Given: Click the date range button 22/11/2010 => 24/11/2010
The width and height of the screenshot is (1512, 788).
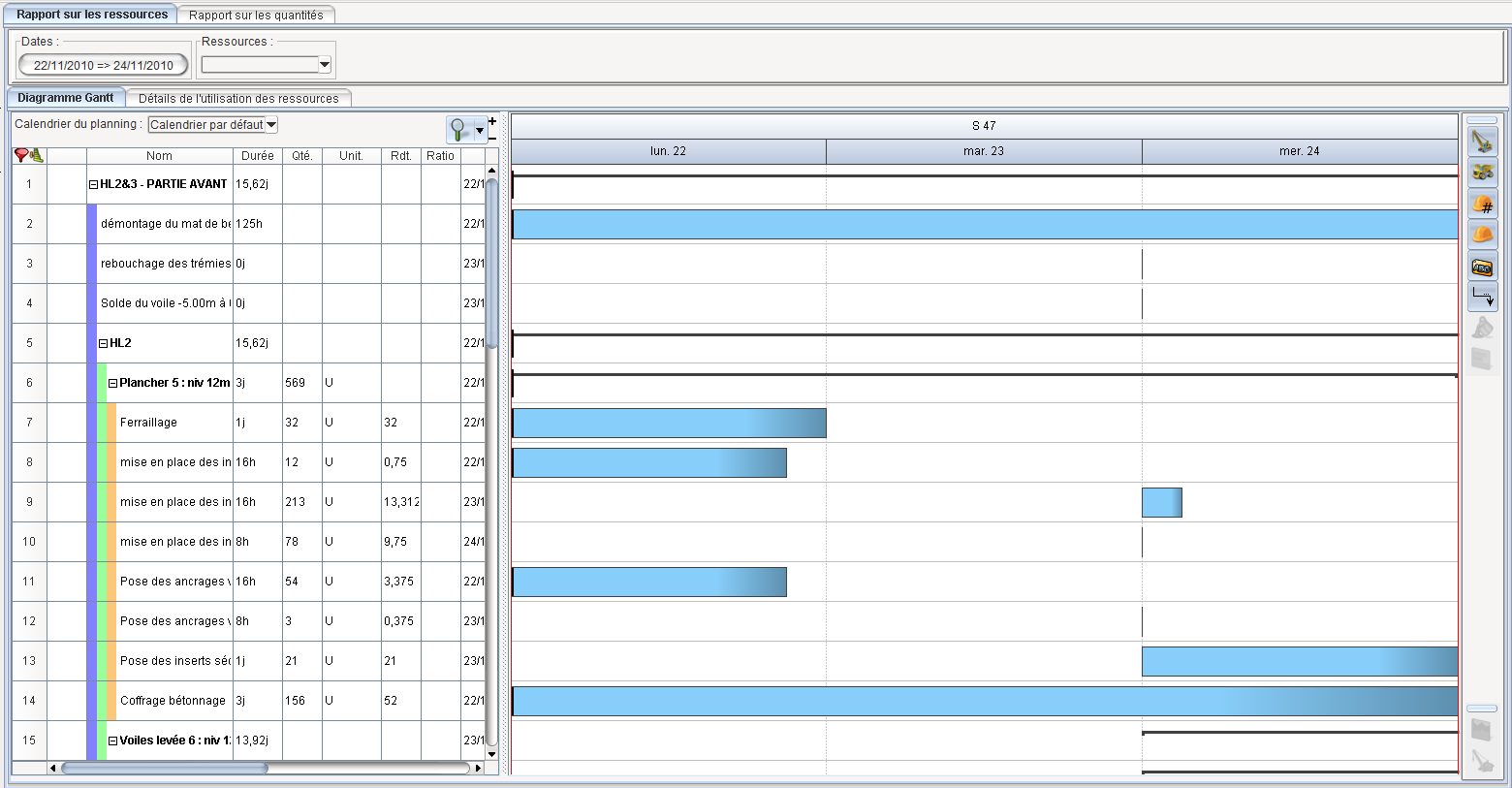Looking at the screenshot, I should pyautogui.click(x=103, y=65).
